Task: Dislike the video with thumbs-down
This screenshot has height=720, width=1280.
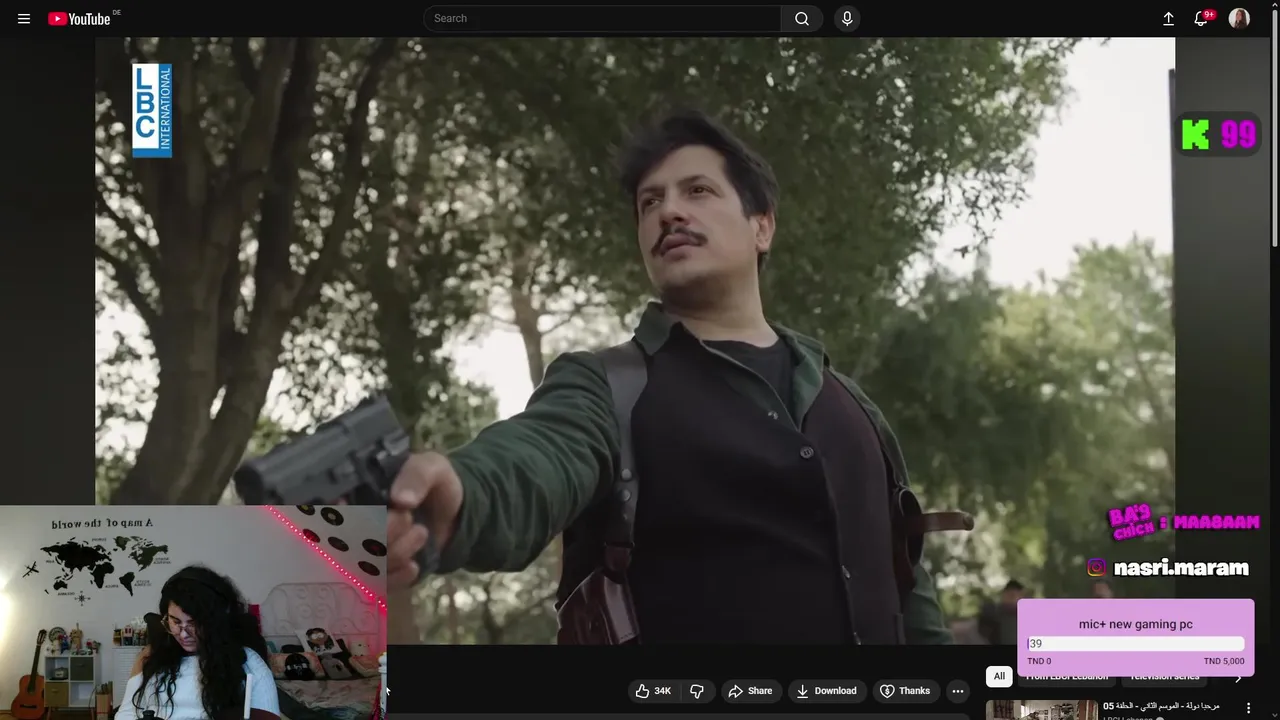Action: 697,691
